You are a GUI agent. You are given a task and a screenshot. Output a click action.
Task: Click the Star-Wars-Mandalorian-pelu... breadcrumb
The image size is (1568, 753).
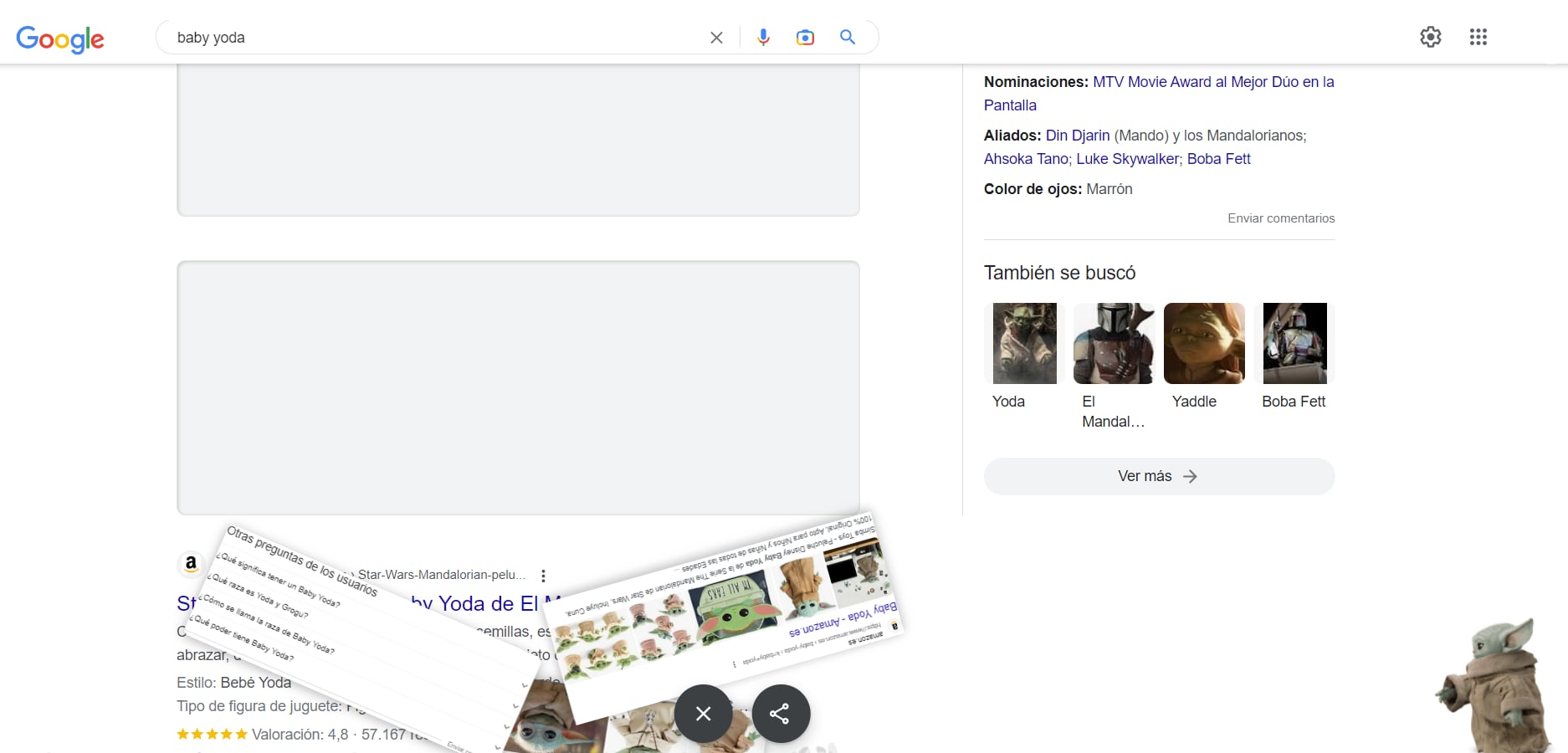click(x=442, y=575)
